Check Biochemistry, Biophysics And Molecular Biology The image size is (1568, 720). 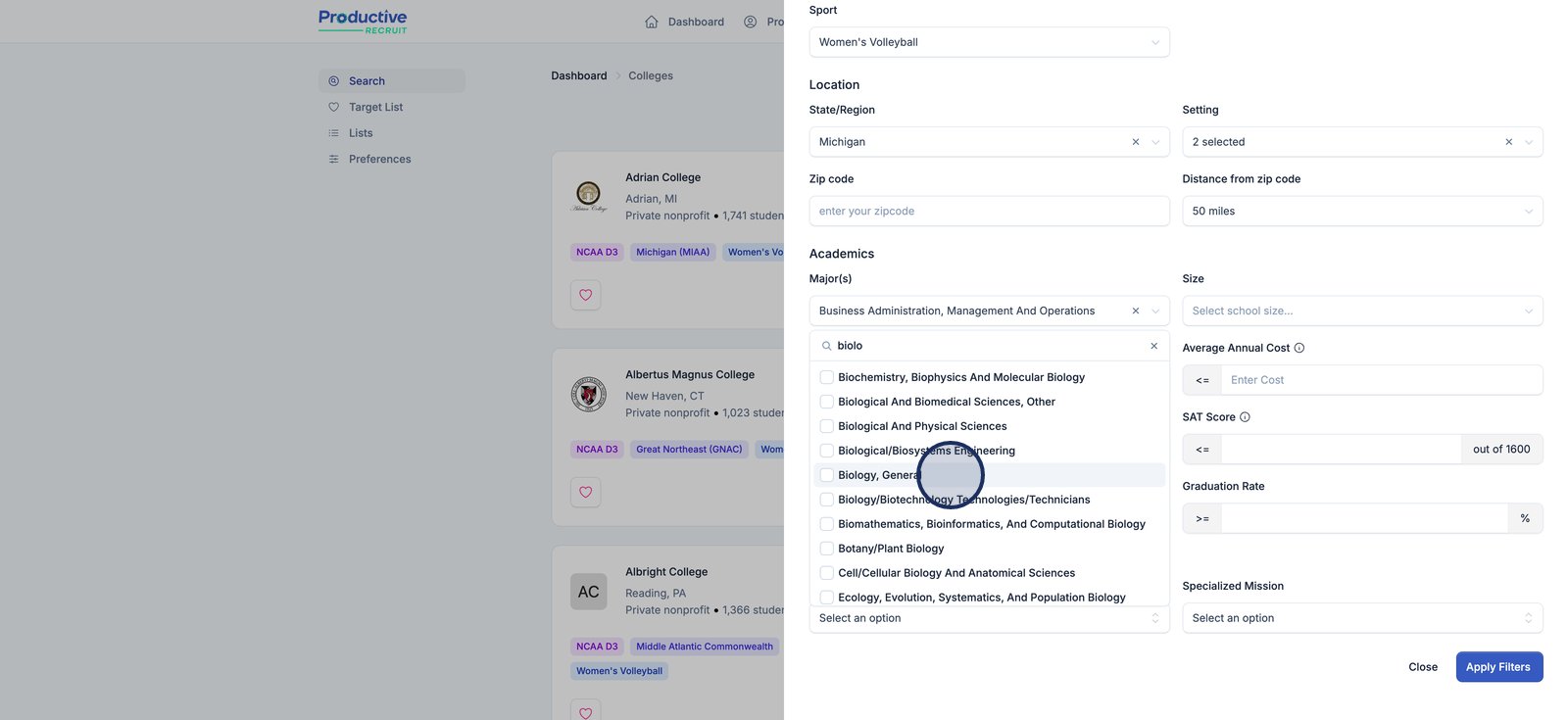pos(827,377)
